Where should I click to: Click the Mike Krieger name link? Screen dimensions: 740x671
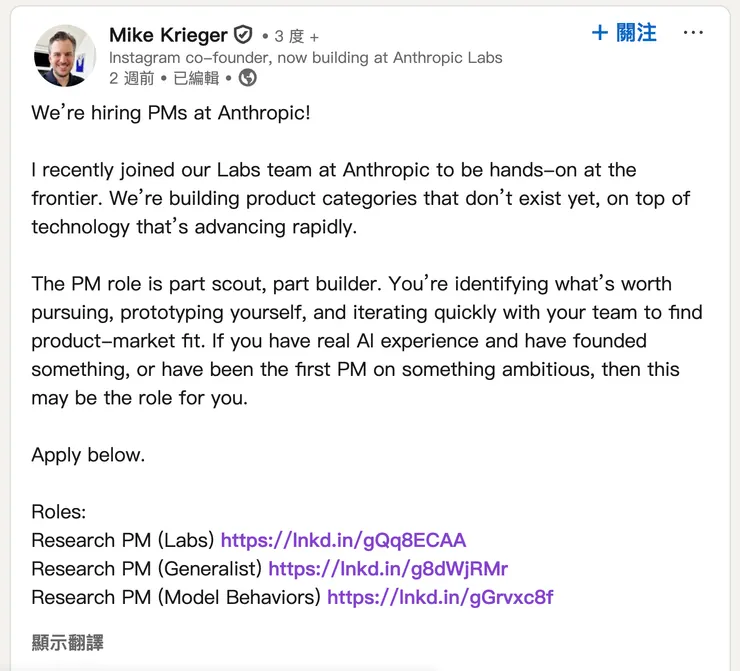click(168, 35)
